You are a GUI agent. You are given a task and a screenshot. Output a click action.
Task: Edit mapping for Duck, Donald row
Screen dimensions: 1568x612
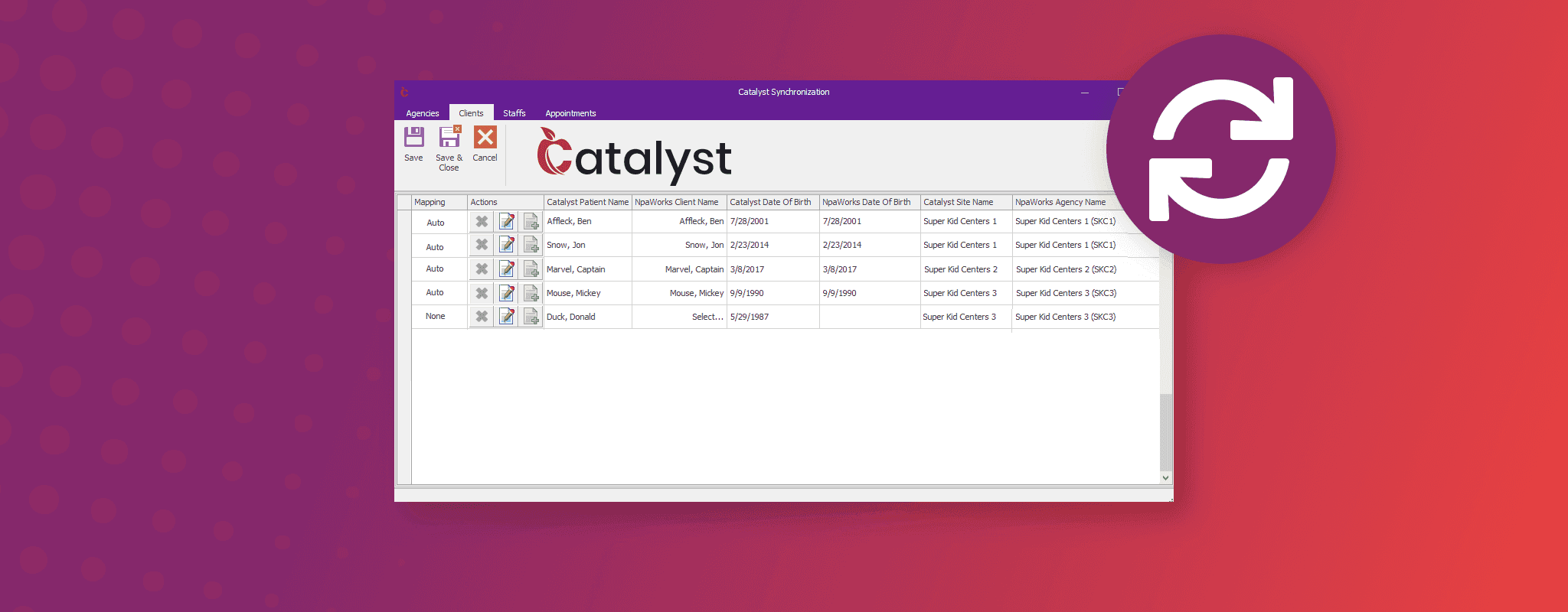coord(506,317)
